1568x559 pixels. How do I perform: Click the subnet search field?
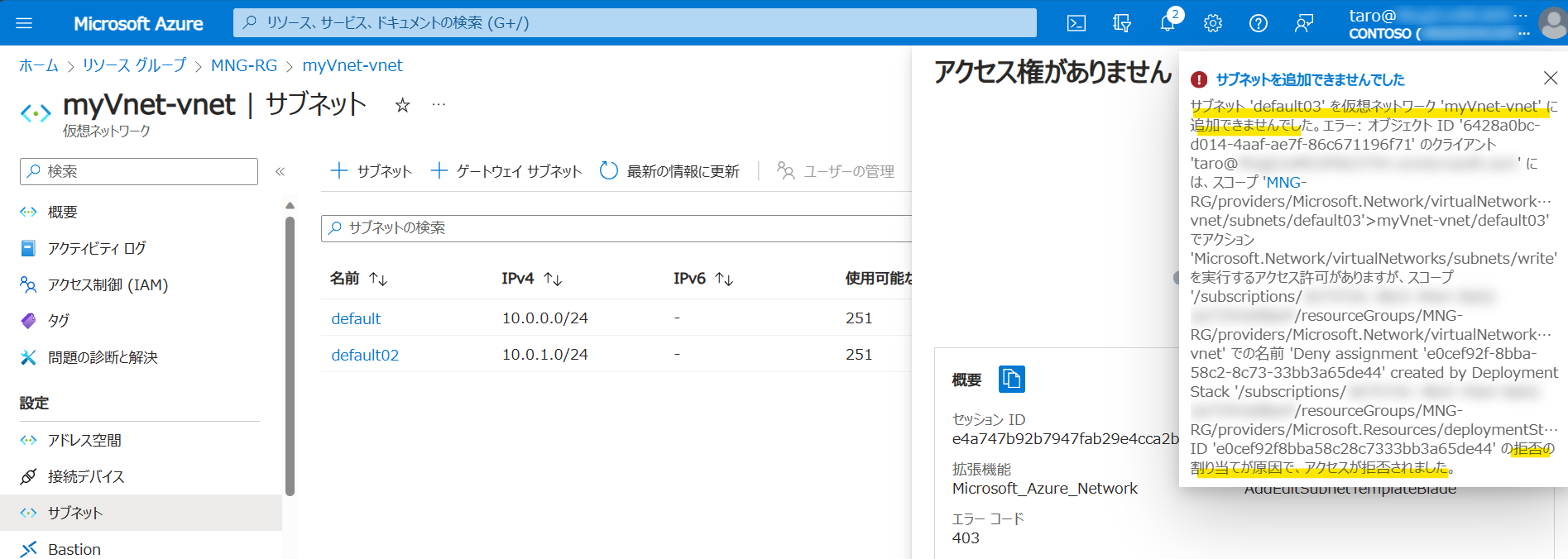pyautogui.click(x=616, y=228)
